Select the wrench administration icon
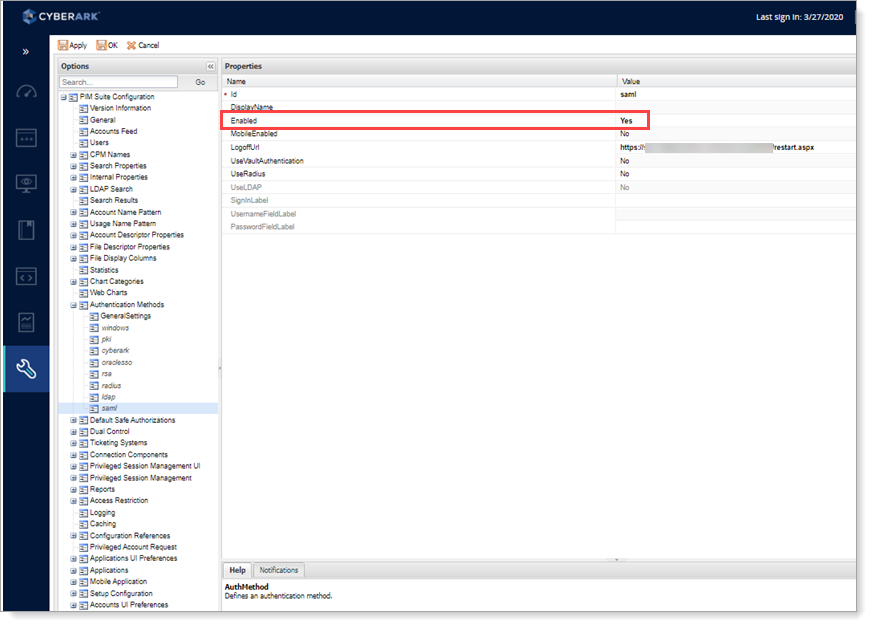 (x=26, y=369)
